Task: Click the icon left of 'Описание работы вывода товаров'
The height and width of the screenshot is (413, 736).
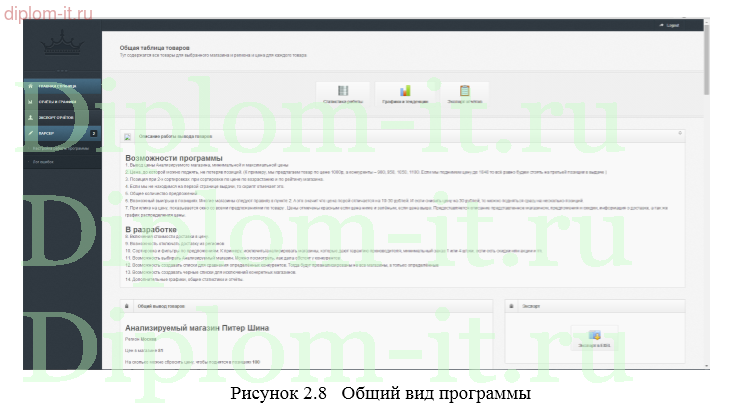Action: pos(128,136)
